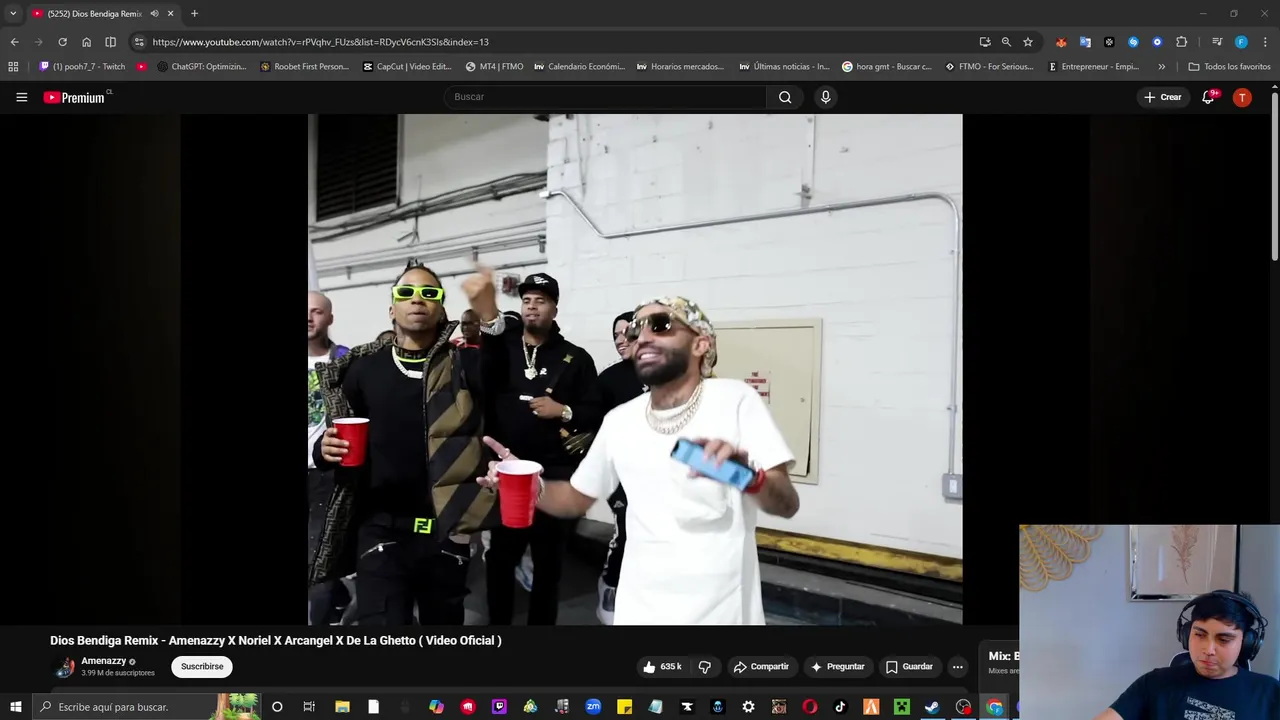Click the Suscribirse button
1280x720 pixels.
[x=202, y=667]
